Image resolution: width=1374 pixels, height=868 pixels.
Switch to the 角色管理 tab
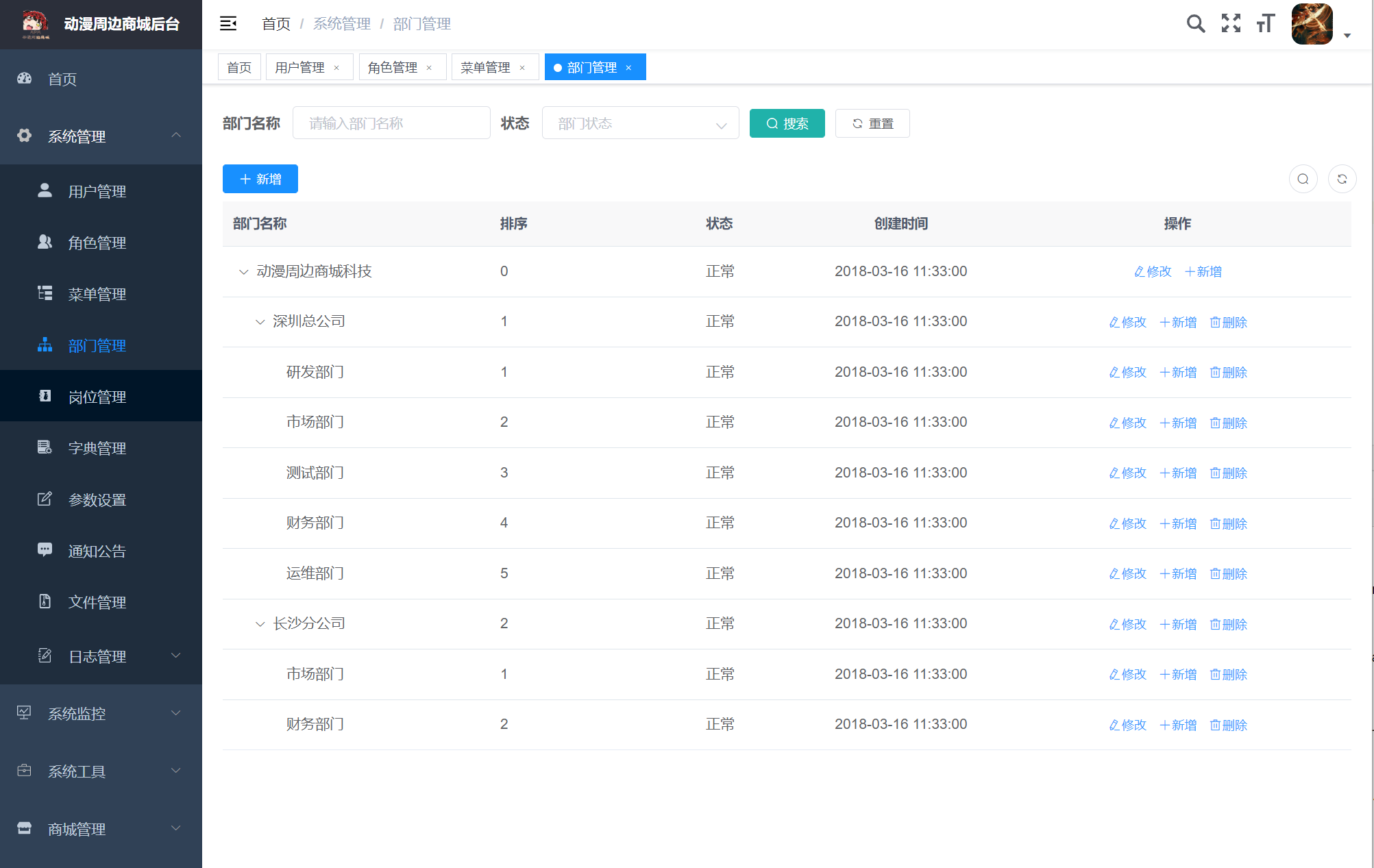click(x=393, y=68)
